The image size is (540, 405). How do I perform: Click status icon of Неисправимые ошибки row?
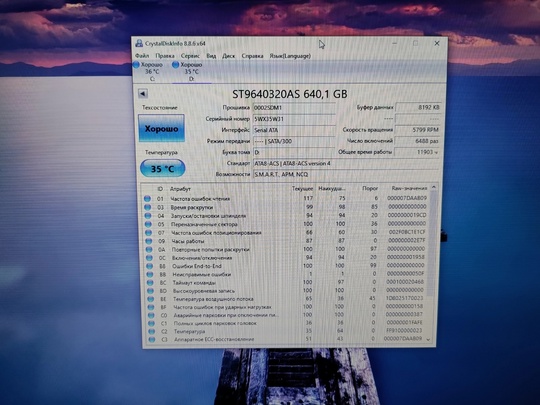(x=150, y=274)
